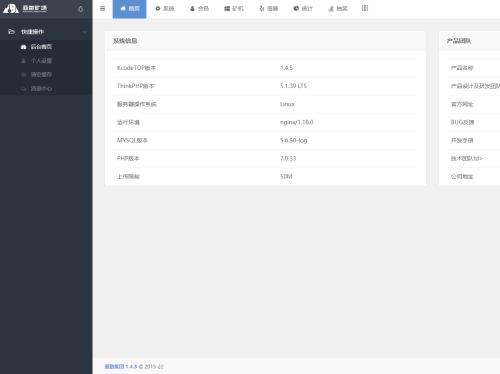
Task: Click the icon right of logo title
Action: (80, 9)
